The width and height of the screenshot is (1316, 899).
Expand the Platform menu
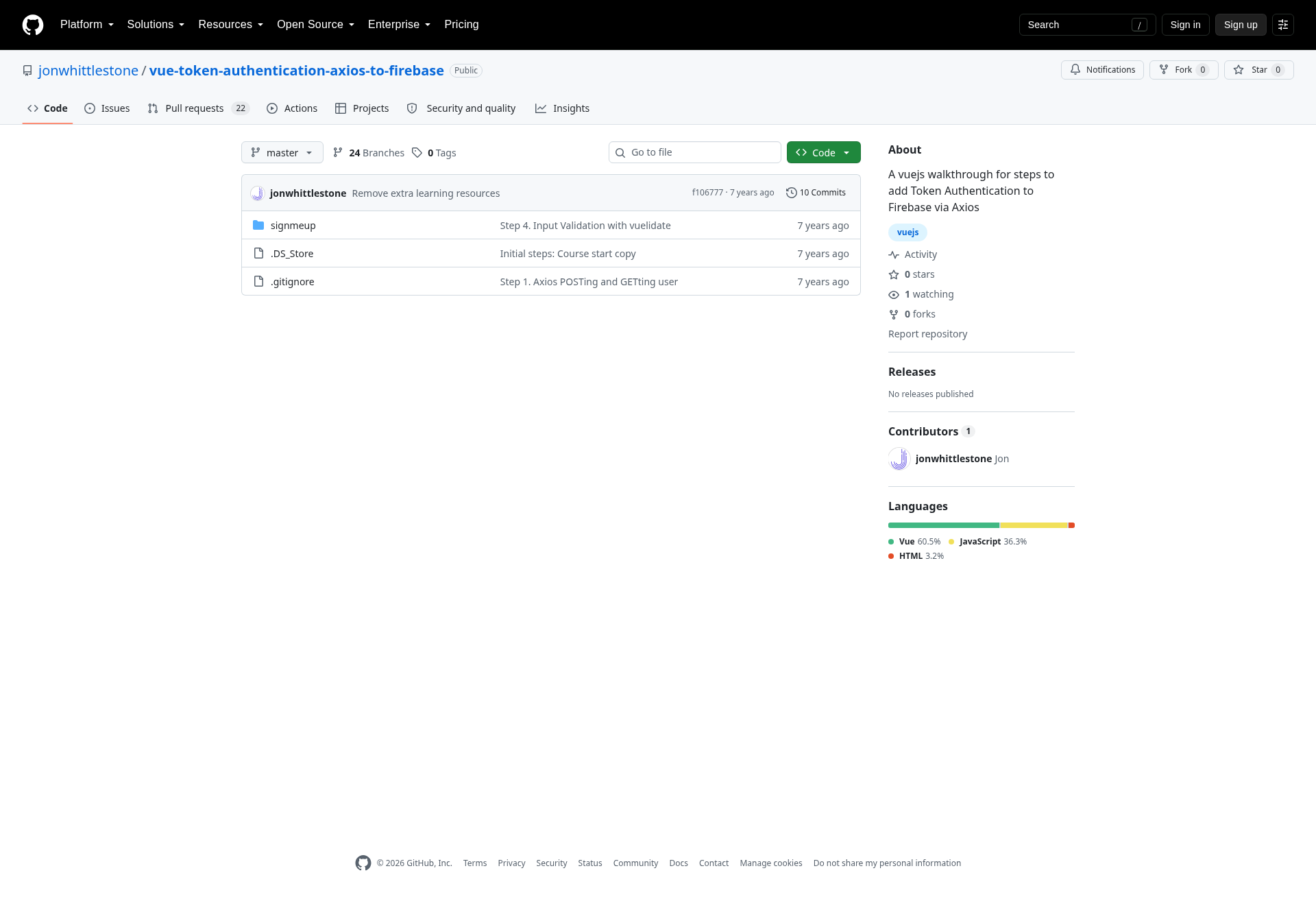tap(86, 25)
